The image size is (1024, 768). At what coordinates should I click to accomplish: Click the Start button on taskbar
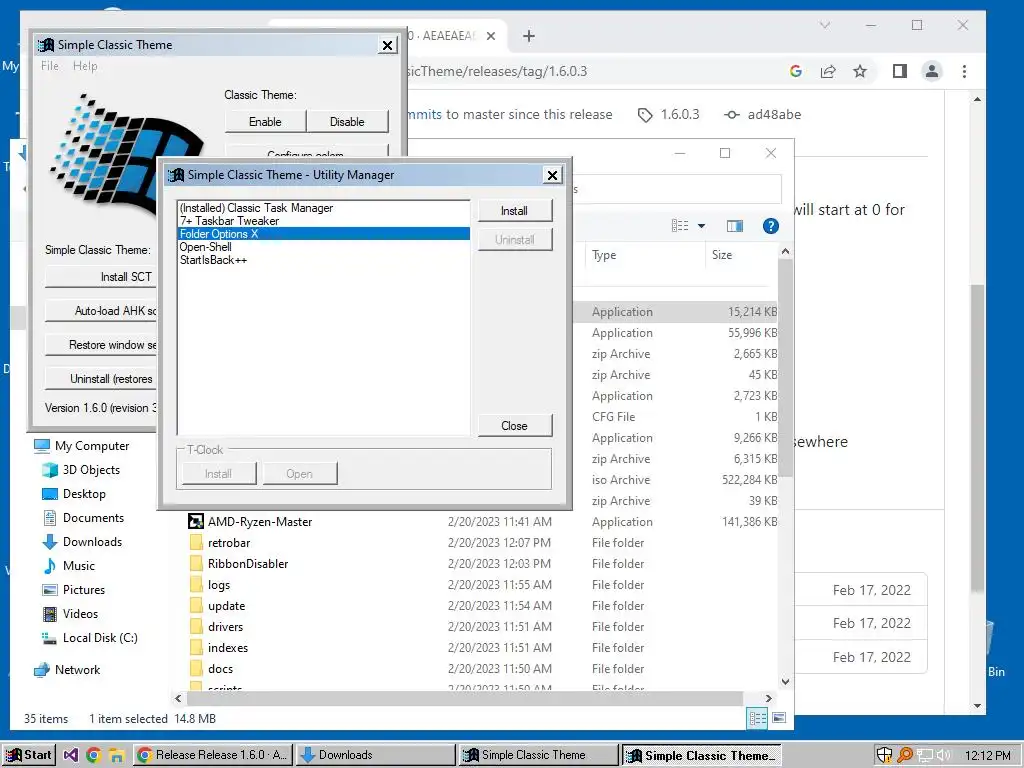29,755
